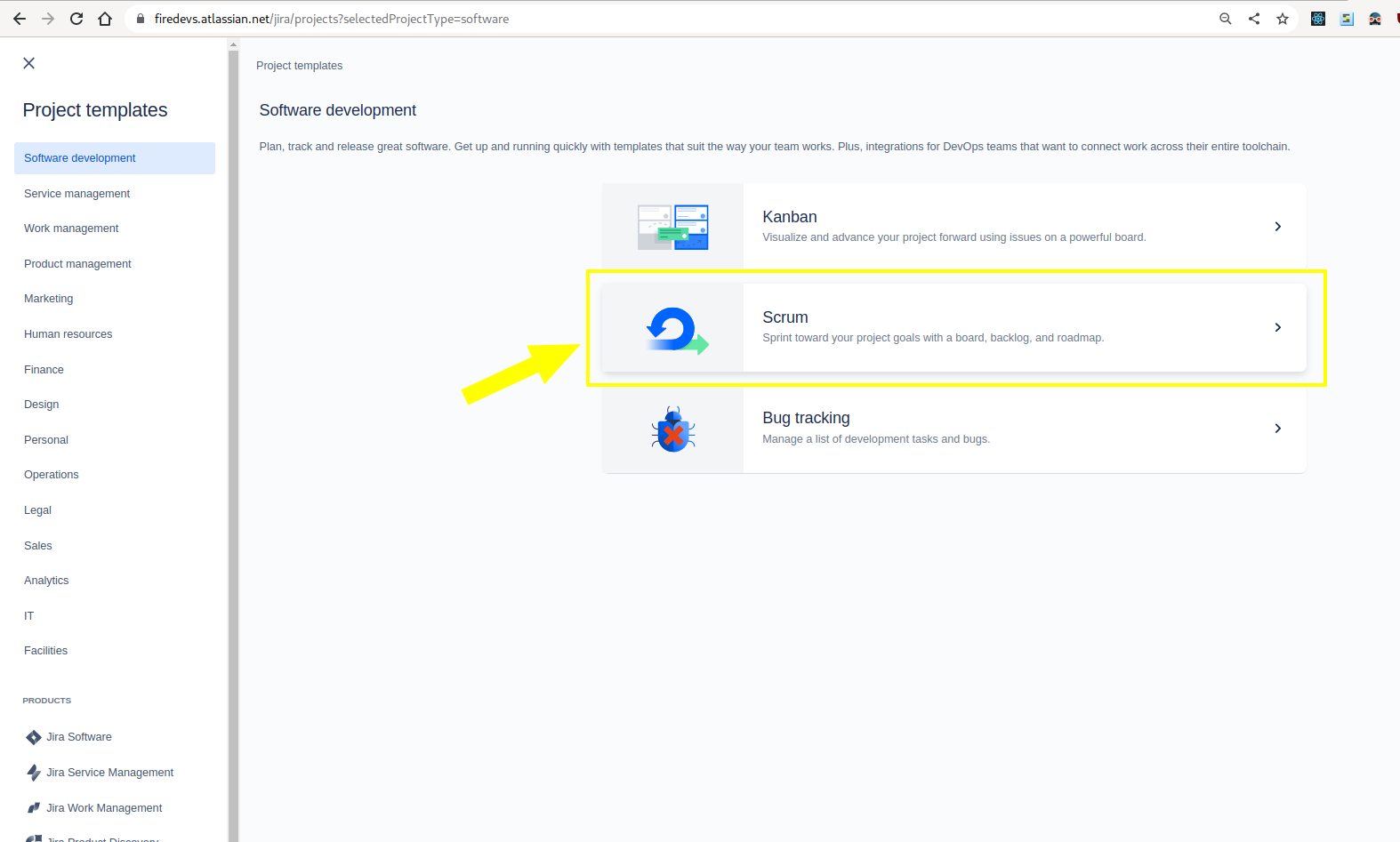1400x842 pixels.
Task: Open Jira Software product link
Action: tap(79, 737)
